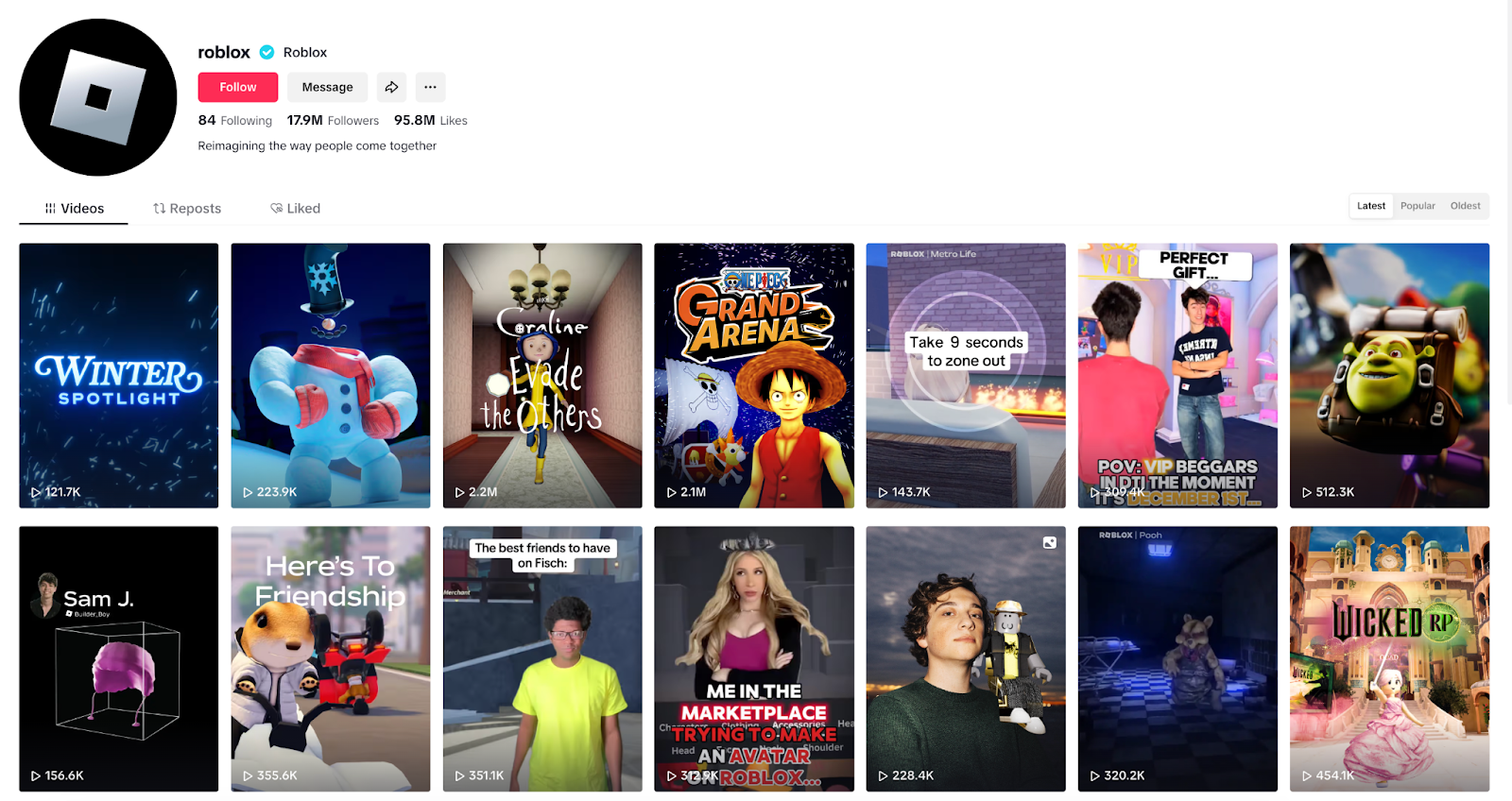Click the 2.2M view count

483,492
